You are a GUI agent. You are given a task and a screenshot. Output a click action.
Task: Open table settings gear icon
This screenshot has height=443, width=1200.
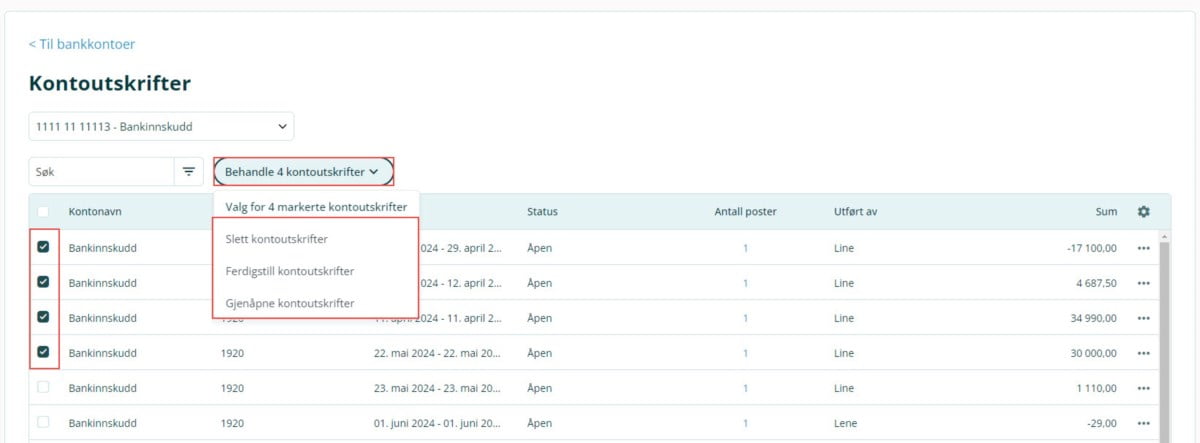(x=1143, y=212)
